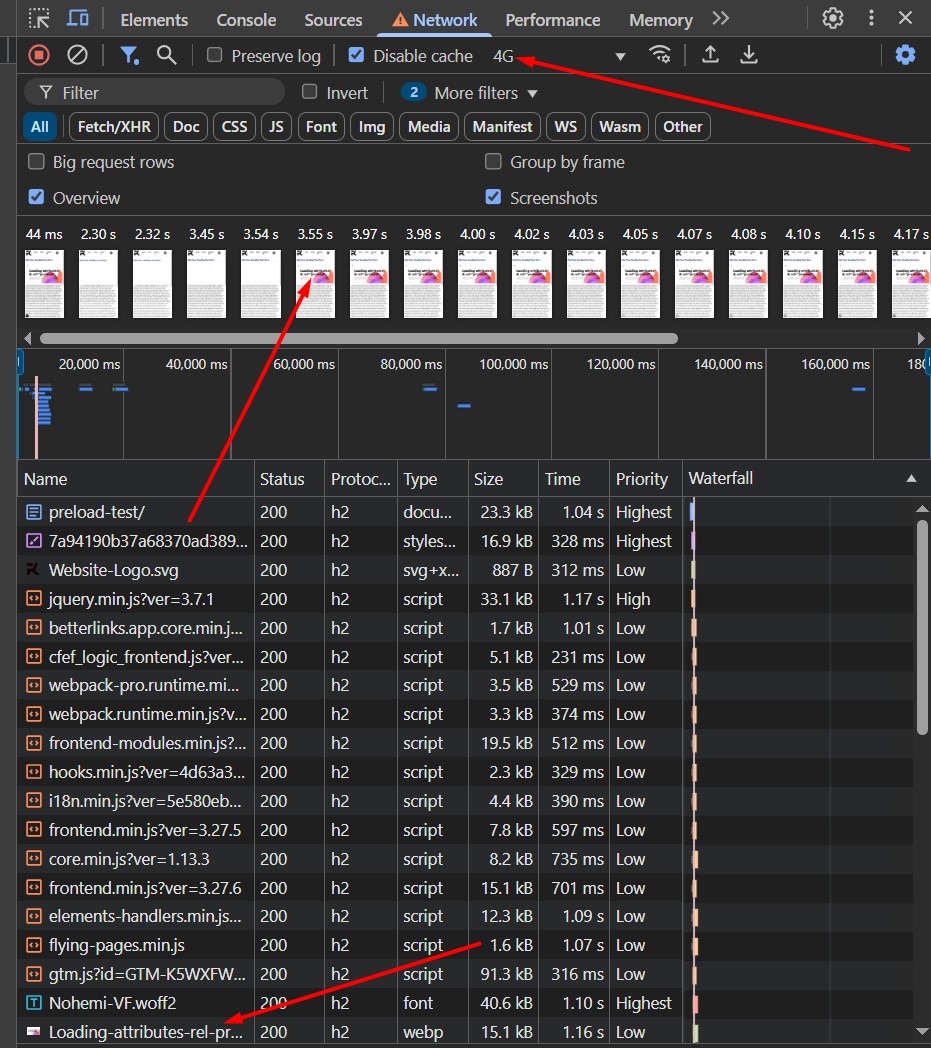Filter requests by Fetch/XHR
Screen dimensions: 931x1048
coord(114,127)
